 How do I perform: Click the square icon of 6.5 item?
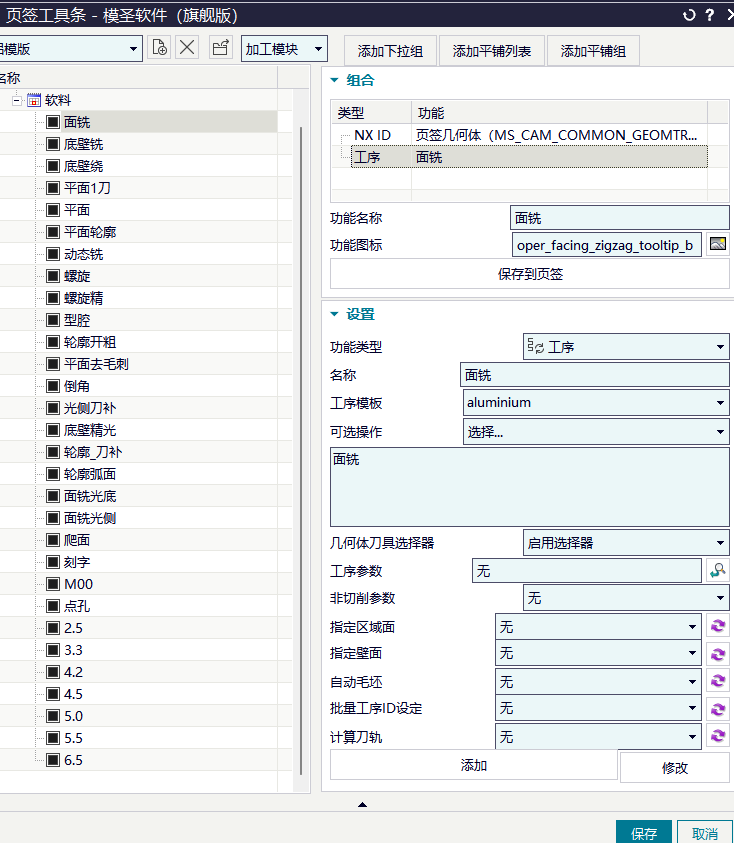(53, 760)
